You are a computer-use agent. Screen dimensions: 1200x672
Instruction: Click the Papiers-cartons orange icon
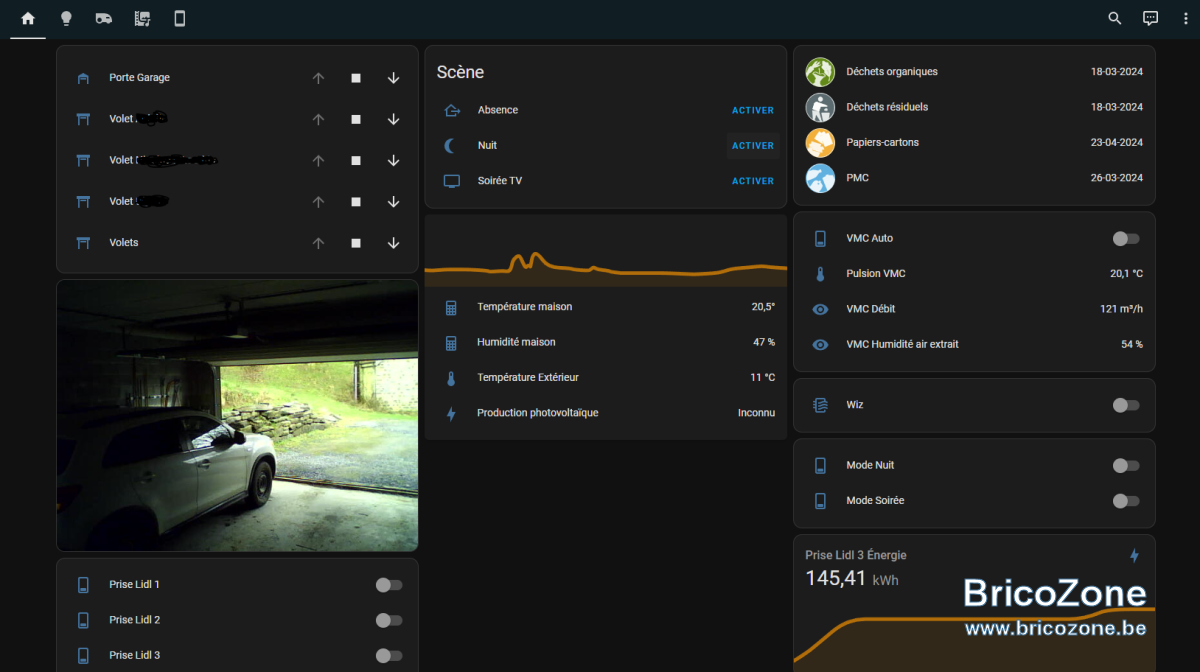(820, 142)
